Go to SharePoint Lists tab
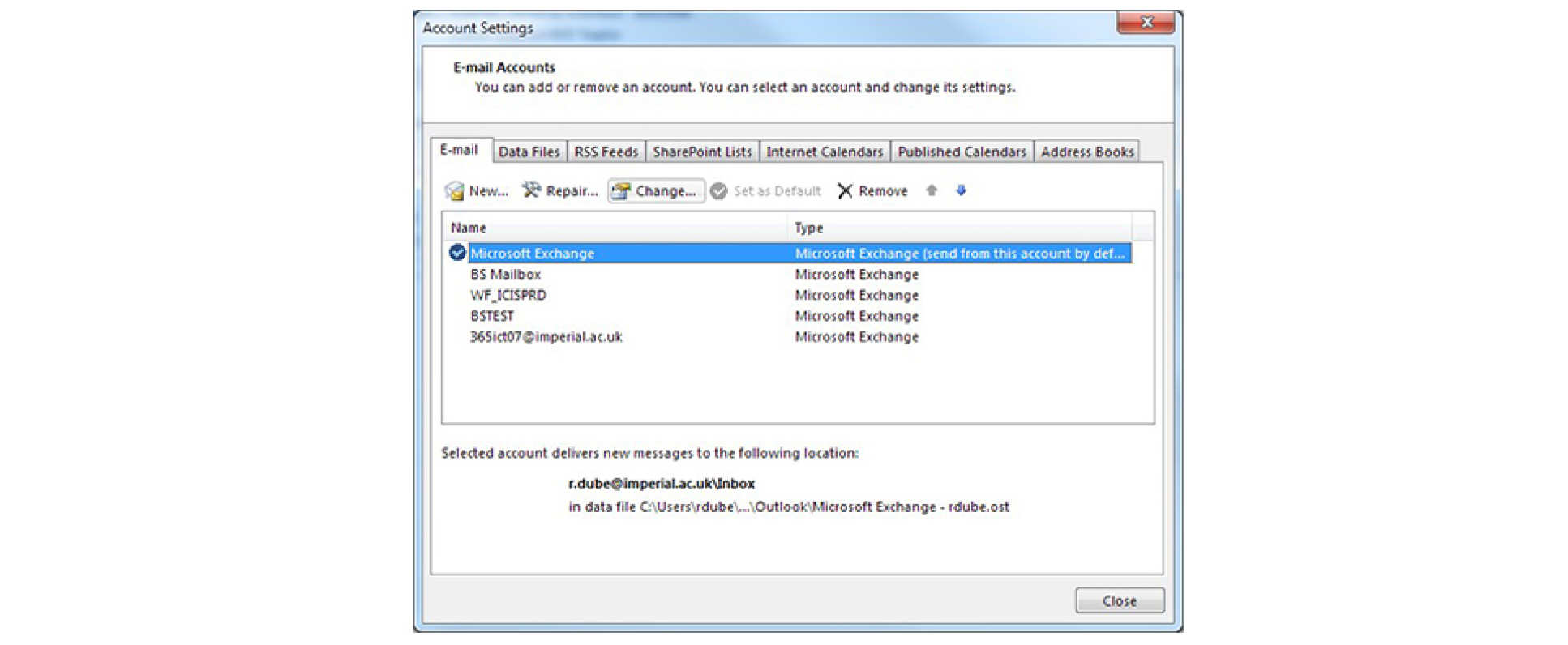 [702, 152]
